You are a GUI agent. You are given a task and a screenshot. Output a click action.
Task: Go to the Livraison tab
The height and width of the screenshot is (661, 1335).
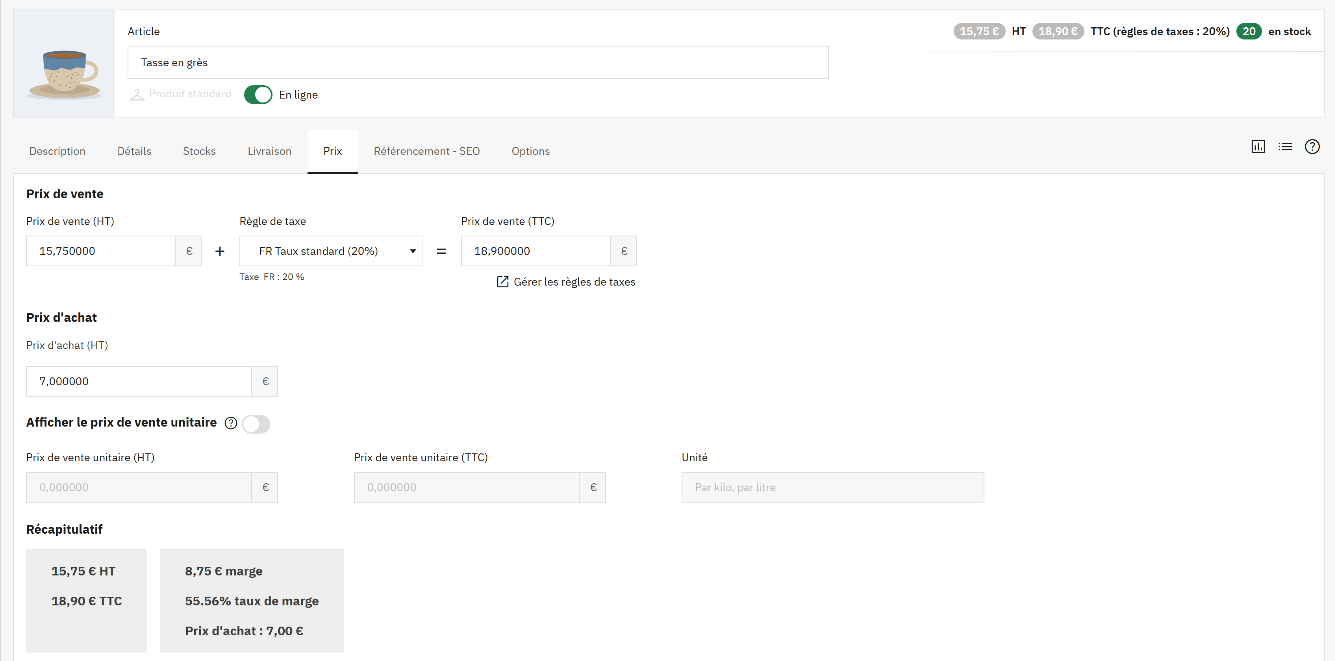[x=270, y=151]
